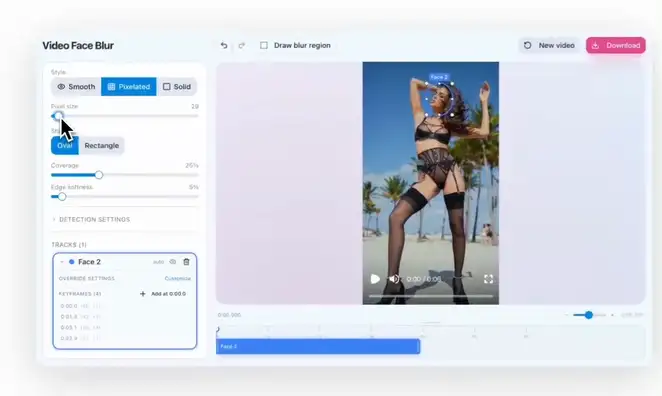Click the blue Face 2 timeline clip
Image resolution: width=662 pixels, height=396 pixels.
click(318, 346)
